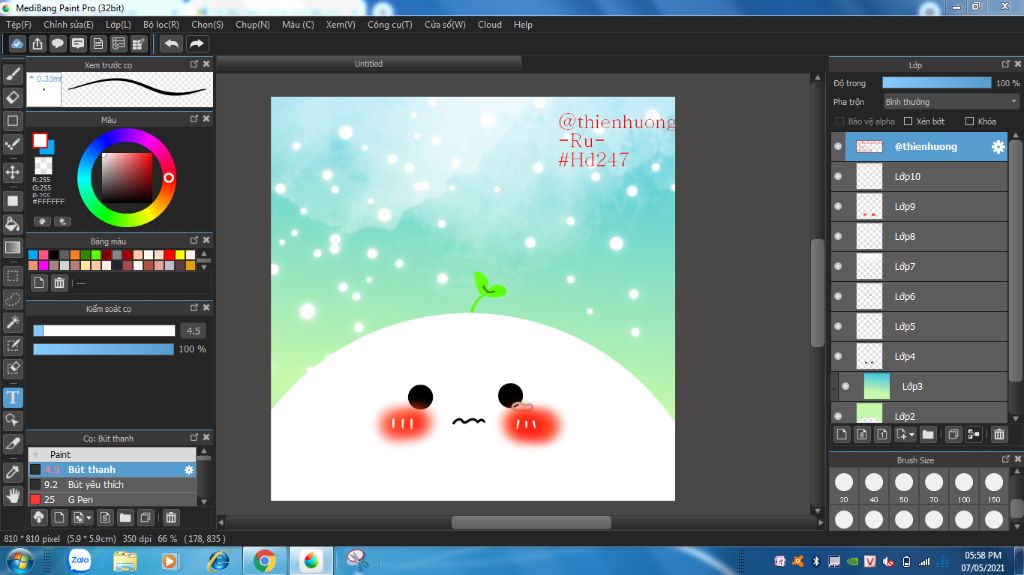The image size is (1024, 575).
Task: Select the G Pen brush
Action: pyautogui.click(x=80, y=499)
